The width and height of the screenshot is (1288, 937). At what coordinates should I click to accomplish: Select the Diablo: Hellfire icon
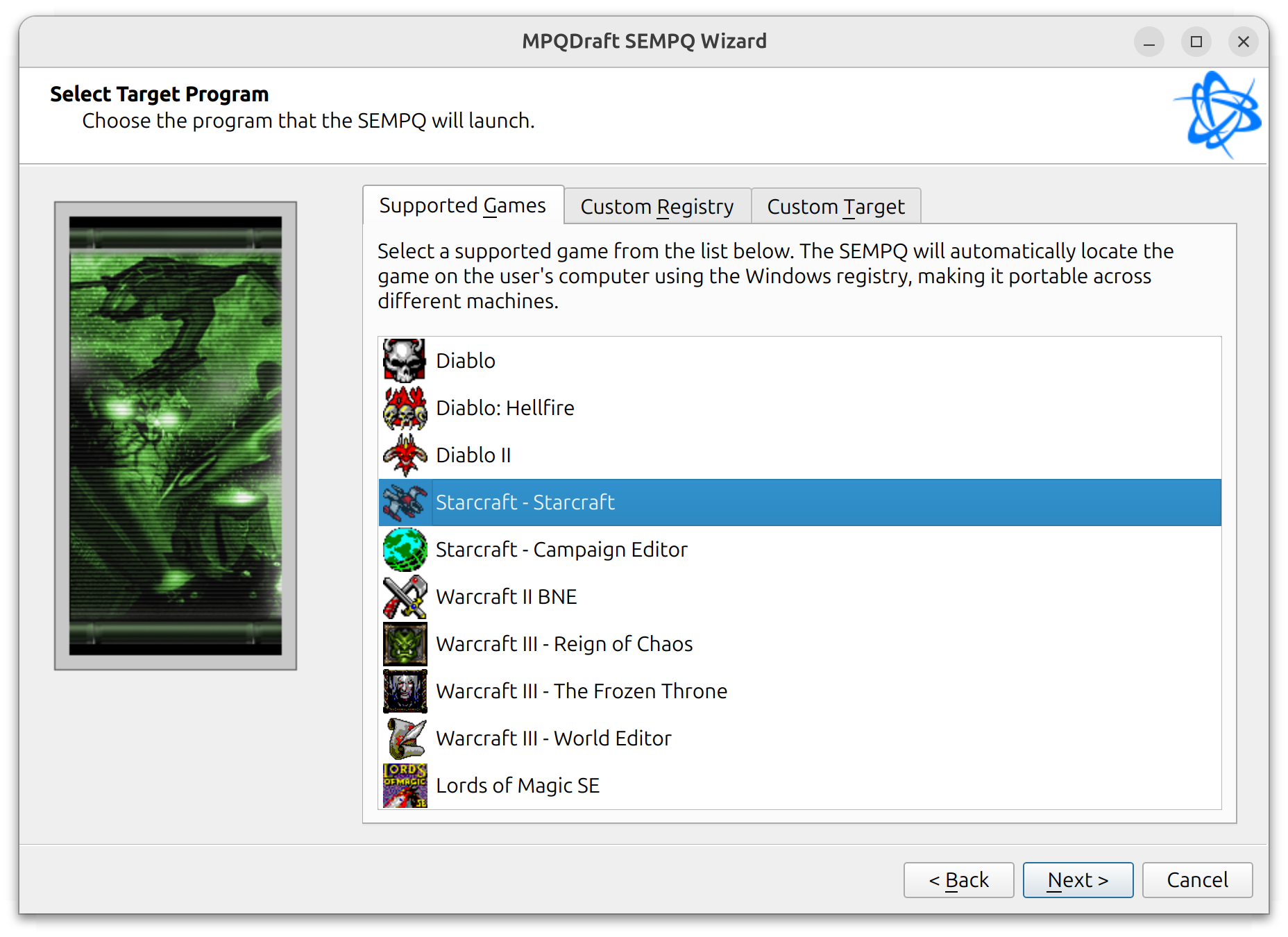pos(405,407)
